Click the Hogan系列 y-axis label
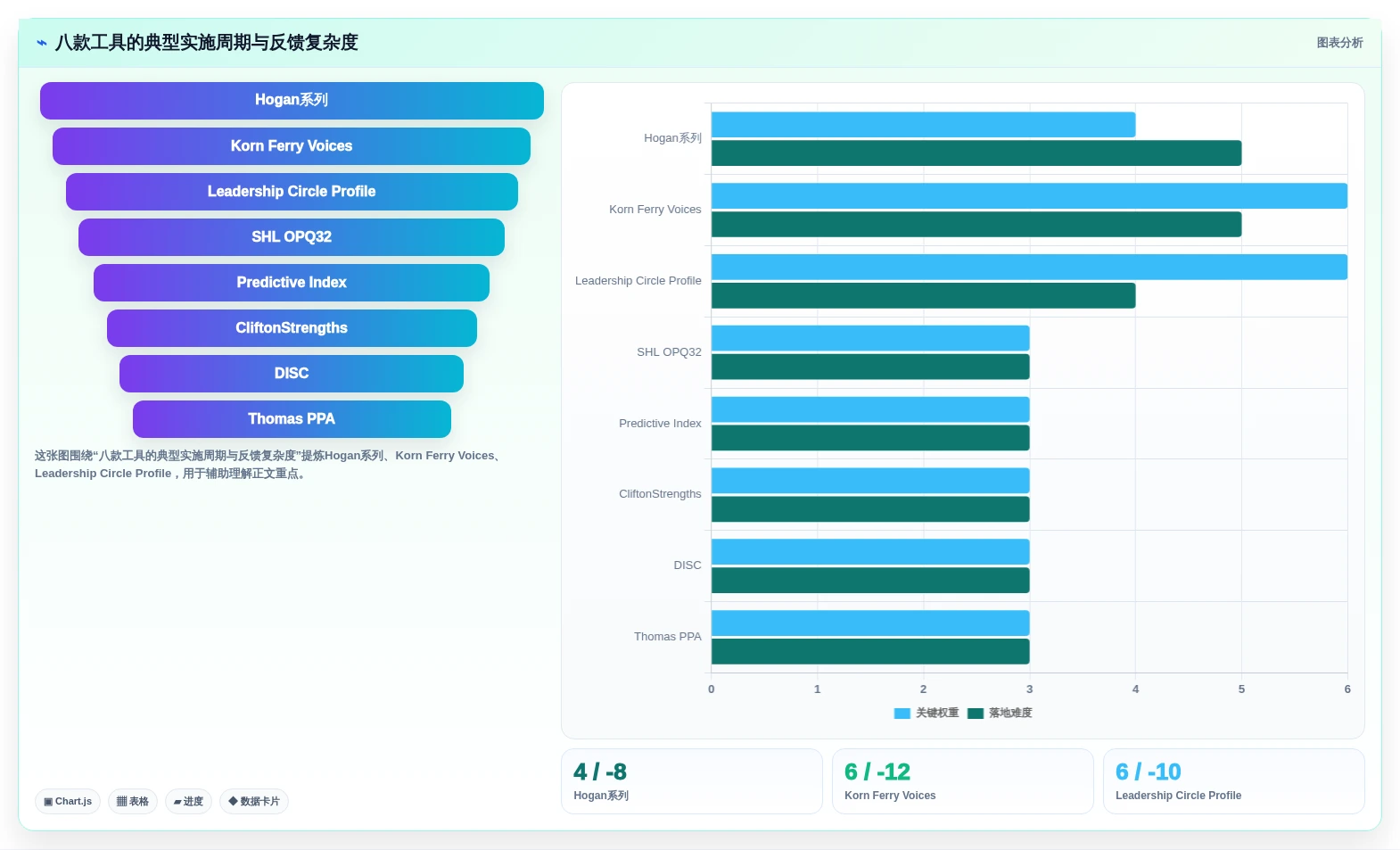Viewport: 1400px width, 850px height. [x=672, y=138]
